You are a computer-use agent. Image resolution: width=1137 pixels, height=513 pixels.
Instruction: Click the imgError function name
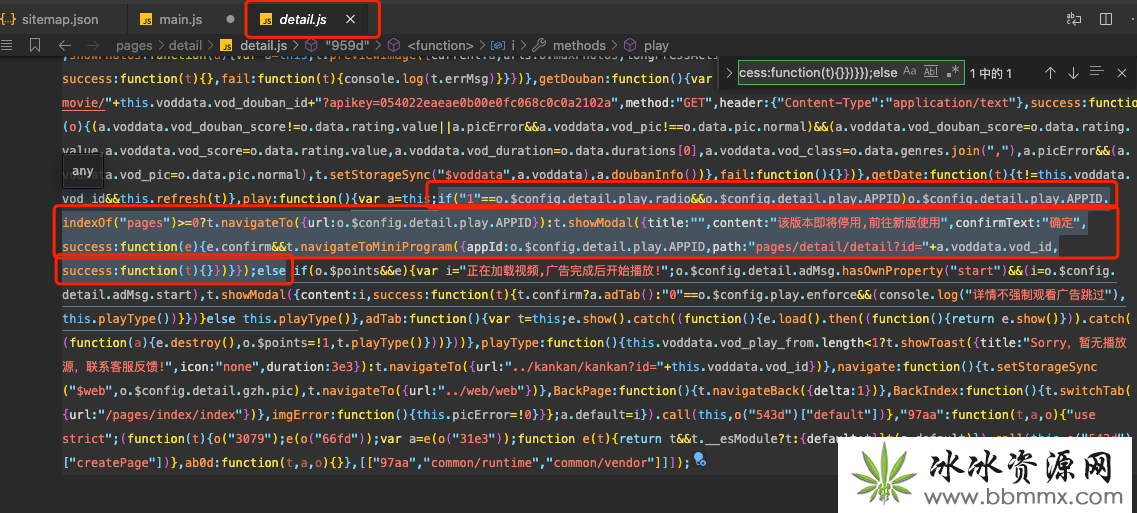point(302,415)
